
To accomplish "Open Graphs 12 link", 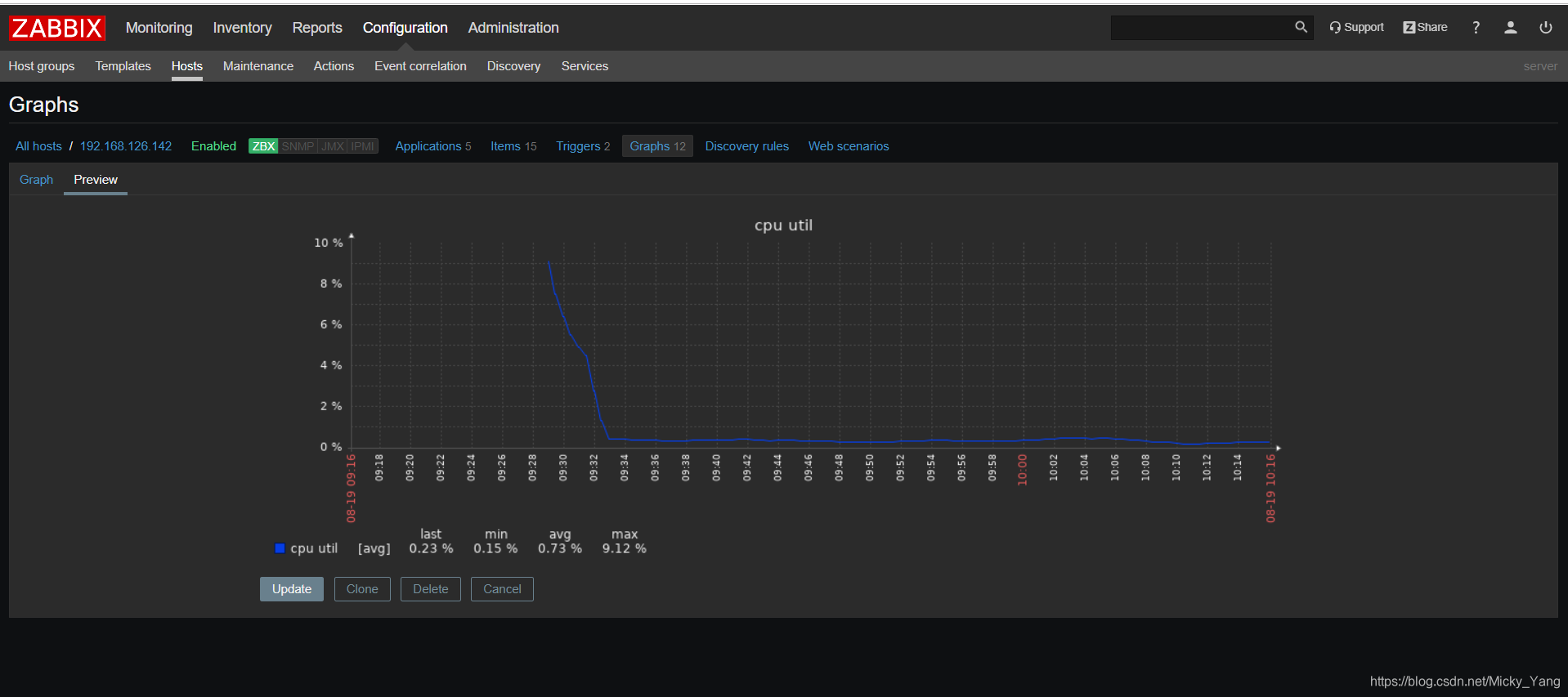I will [x=657, y=146].
